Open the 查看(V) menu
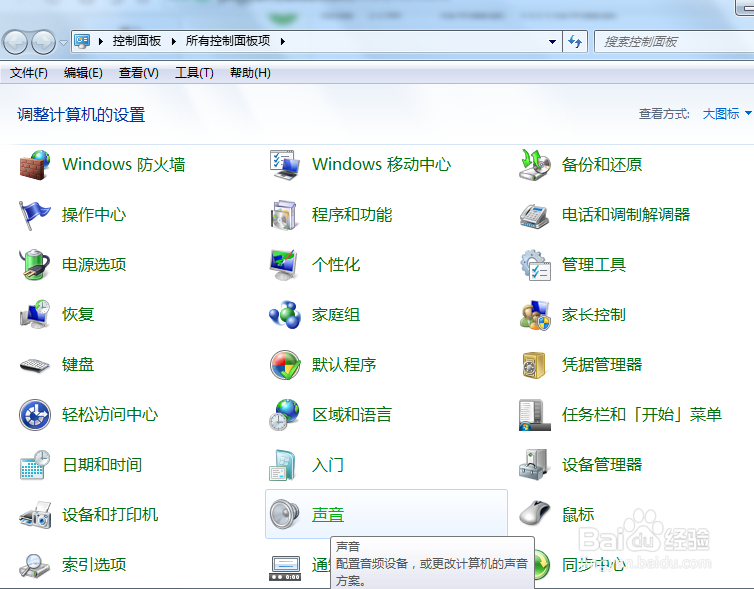The image size is (754, 589). point(138,73)
